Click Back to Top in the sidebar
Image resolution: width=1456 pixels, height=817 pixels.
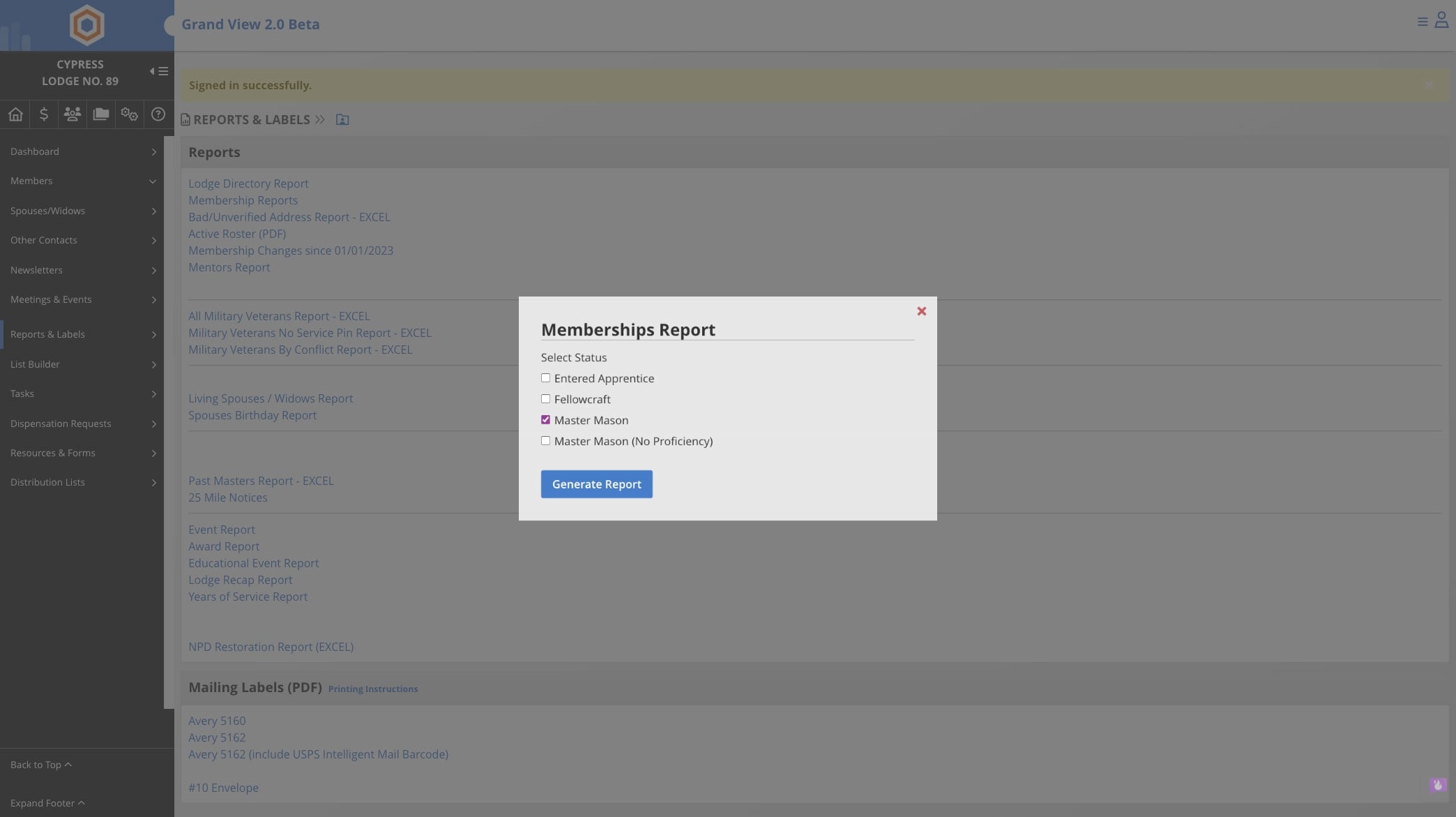point(40,765)
